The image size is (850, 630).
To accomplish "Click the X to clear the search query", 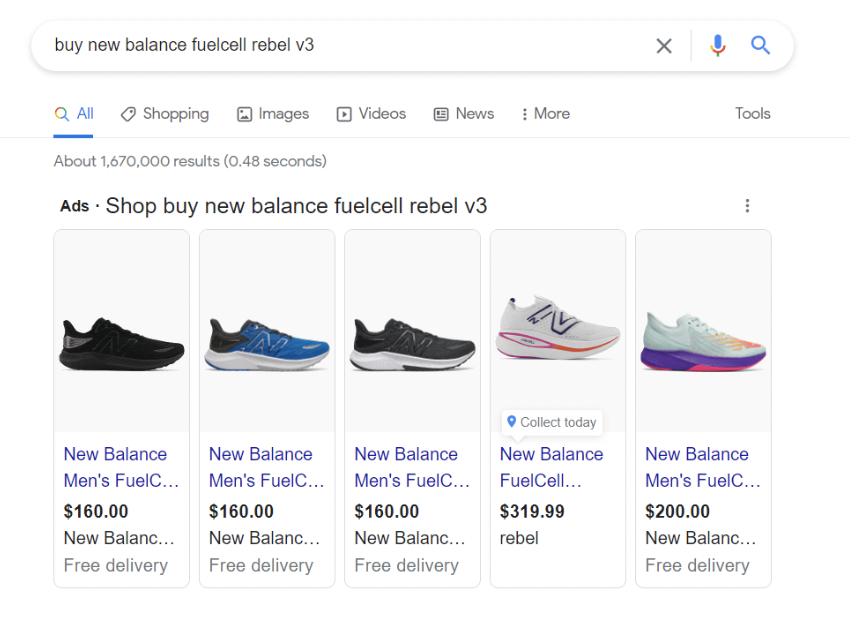I will pyautogui.click(x=664, y=45).
